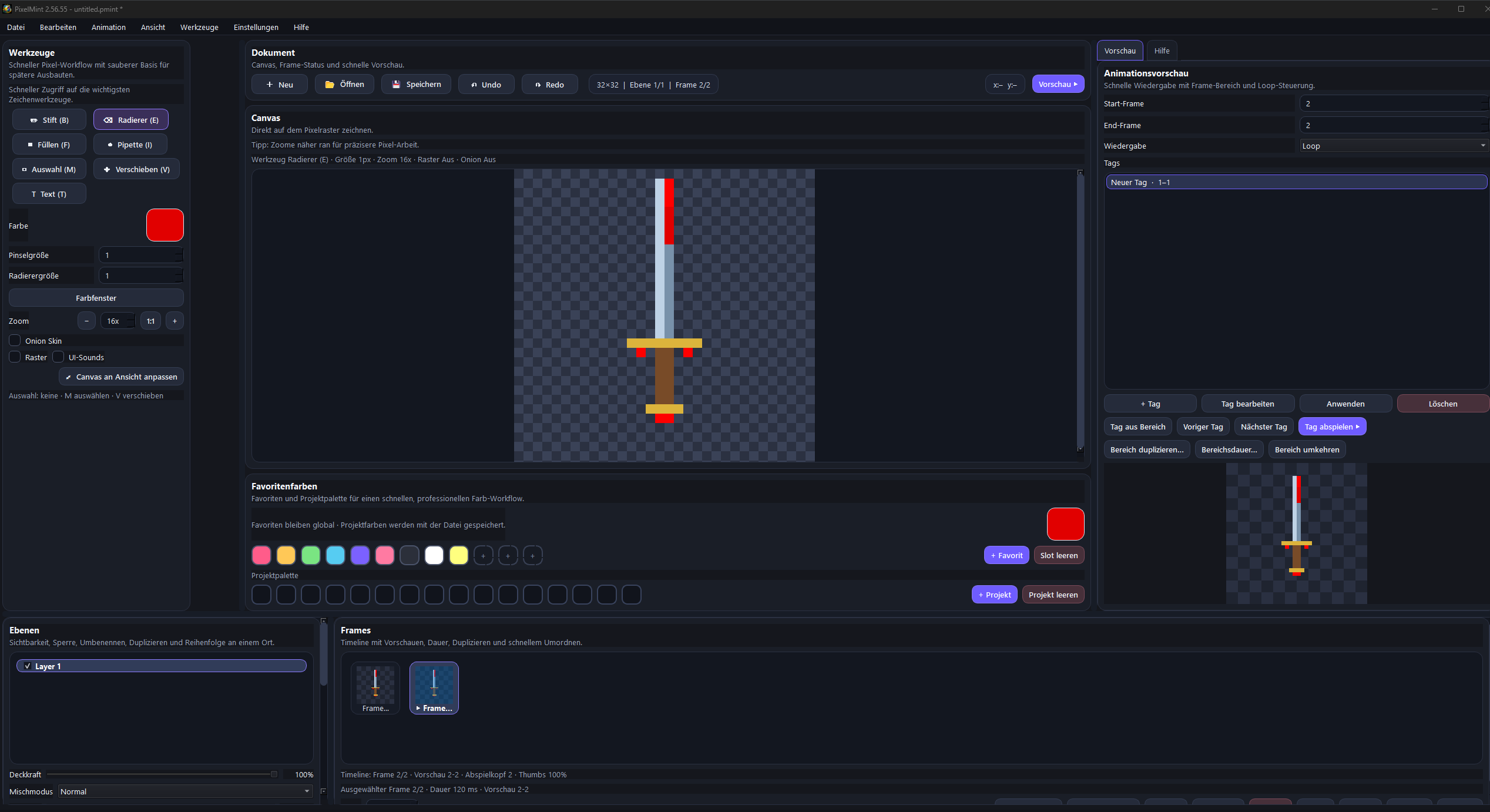The width and height of the screenshot is (1490, 812).
Task: Select the first frame thumbnail
Action: (x=375, y=687)
